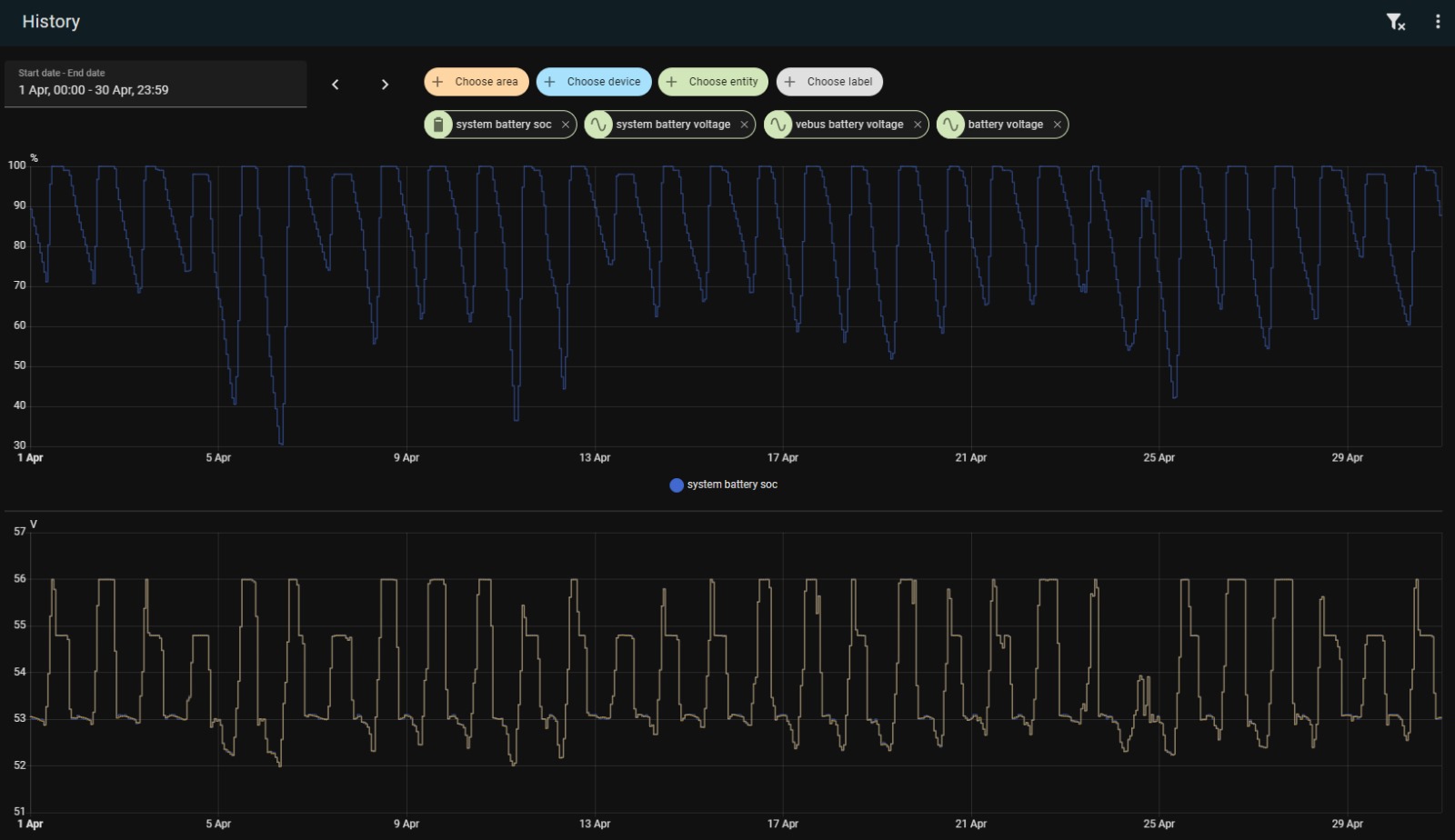Screen dimensions: 1455x840
Task: Advance to the next date range
Action: (385, 85)
